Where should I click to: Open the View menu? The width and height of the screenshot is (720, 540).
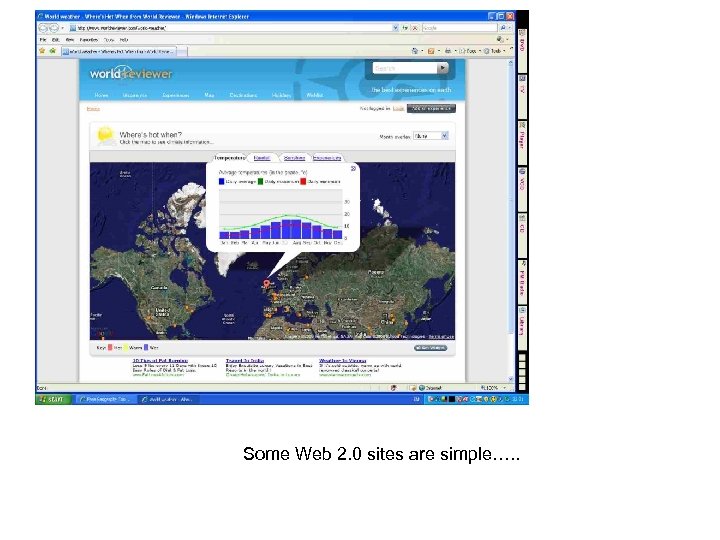coord(69,40)
